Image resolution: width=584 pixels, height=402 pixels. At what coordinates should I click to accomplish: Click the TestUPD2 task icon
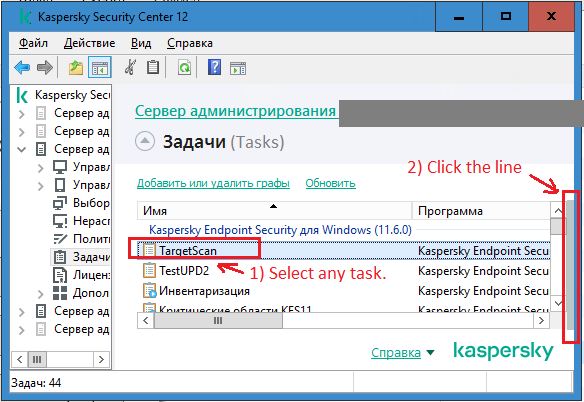pos(149,270)
